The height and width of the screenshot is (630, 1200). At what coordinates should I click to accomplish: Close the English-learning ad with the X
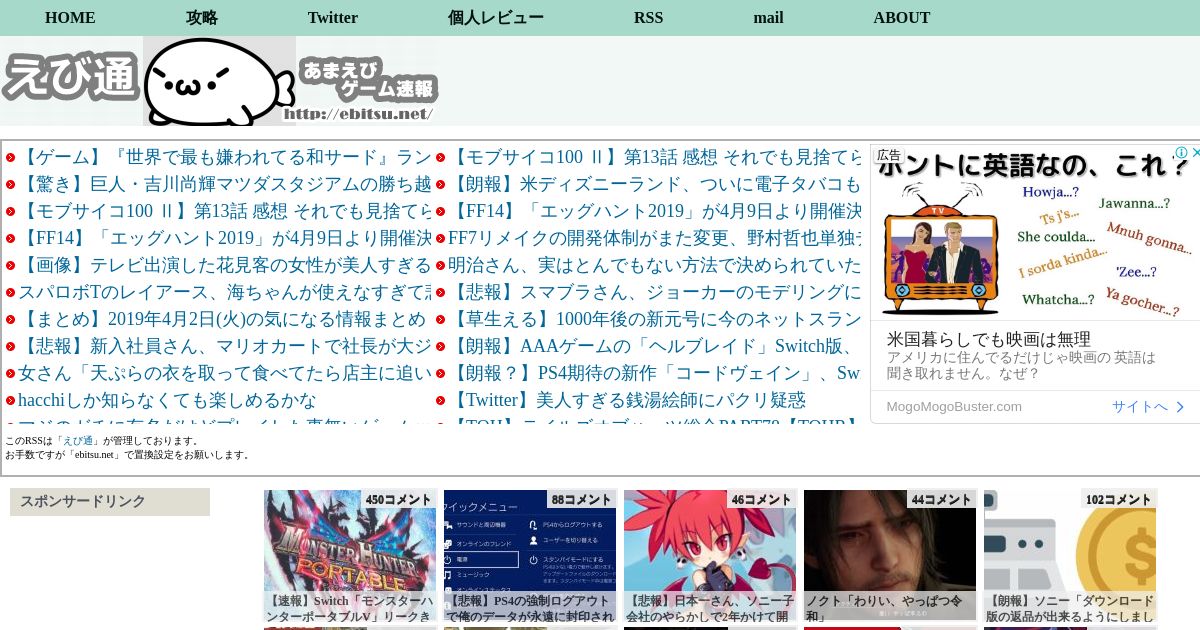1194,153
